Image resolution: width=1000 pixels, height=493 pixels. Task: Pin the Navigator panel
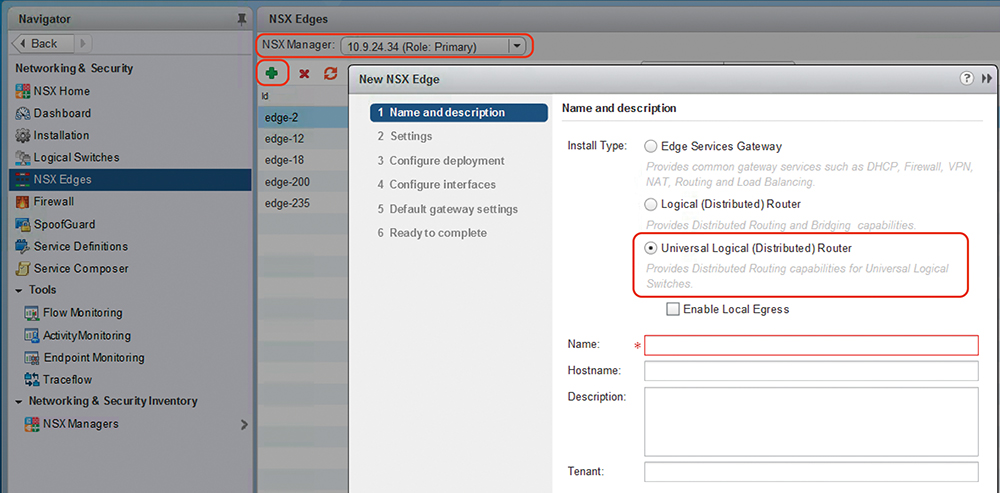pos(242,19)
